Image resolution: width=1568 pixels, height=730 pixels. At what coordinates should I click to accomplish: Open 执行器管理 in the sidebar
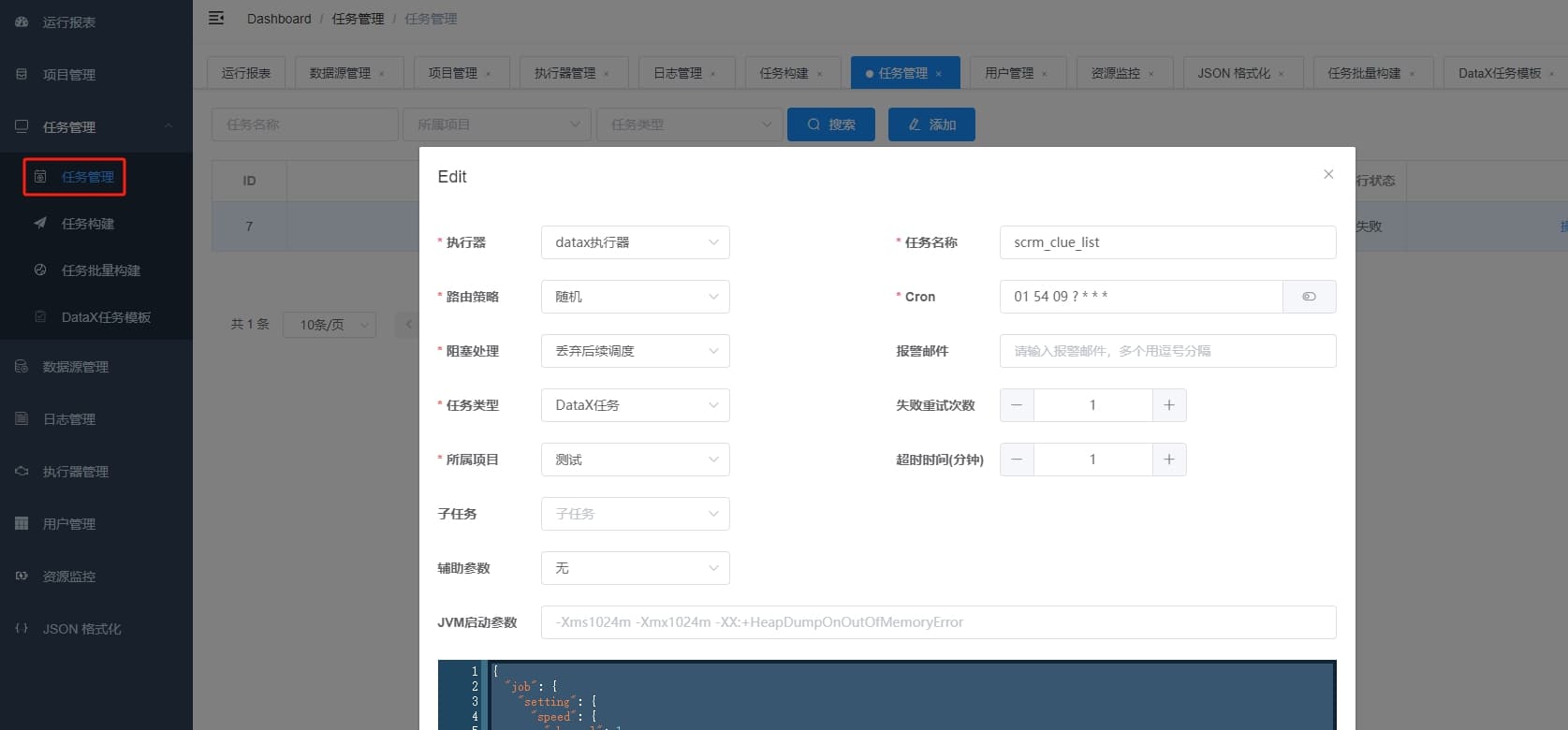96,472
